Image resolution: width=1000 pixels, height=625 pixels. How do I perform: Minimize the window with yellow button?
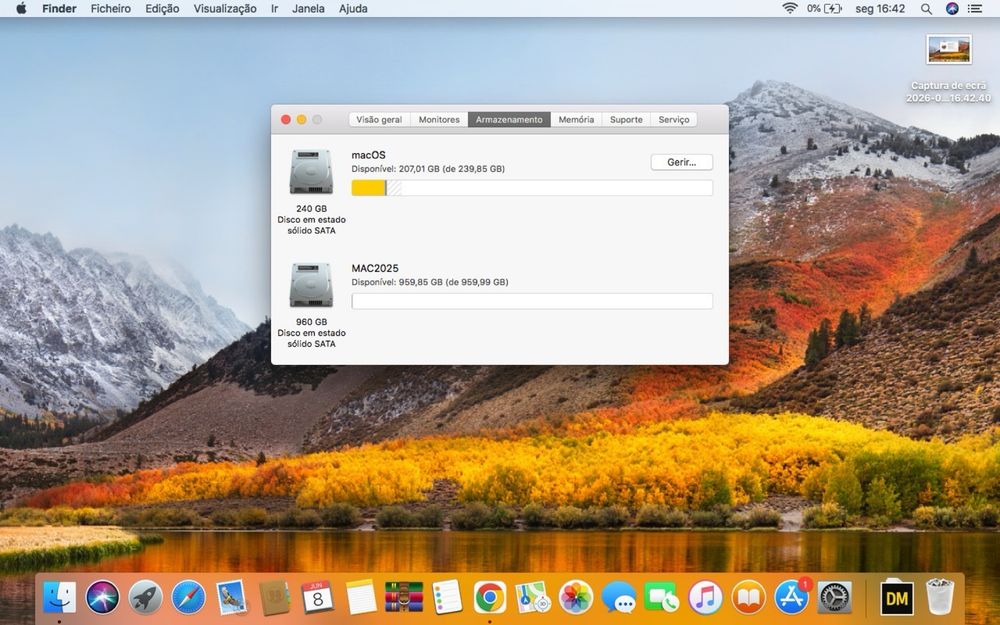tap(302, 119)
